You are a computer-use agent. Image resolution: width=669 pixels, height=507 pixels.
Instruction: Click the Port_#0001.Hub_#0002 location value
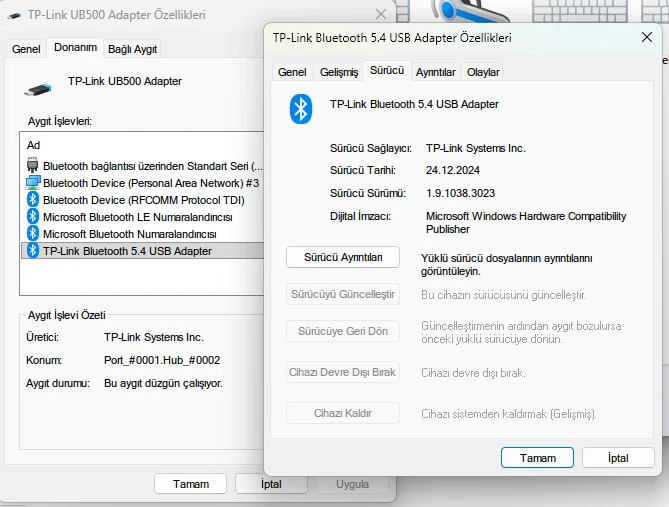click(x=162, y=360)
